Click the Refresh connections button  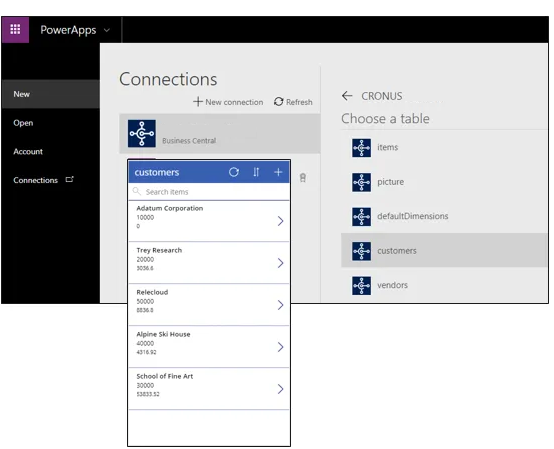(293, 102)
